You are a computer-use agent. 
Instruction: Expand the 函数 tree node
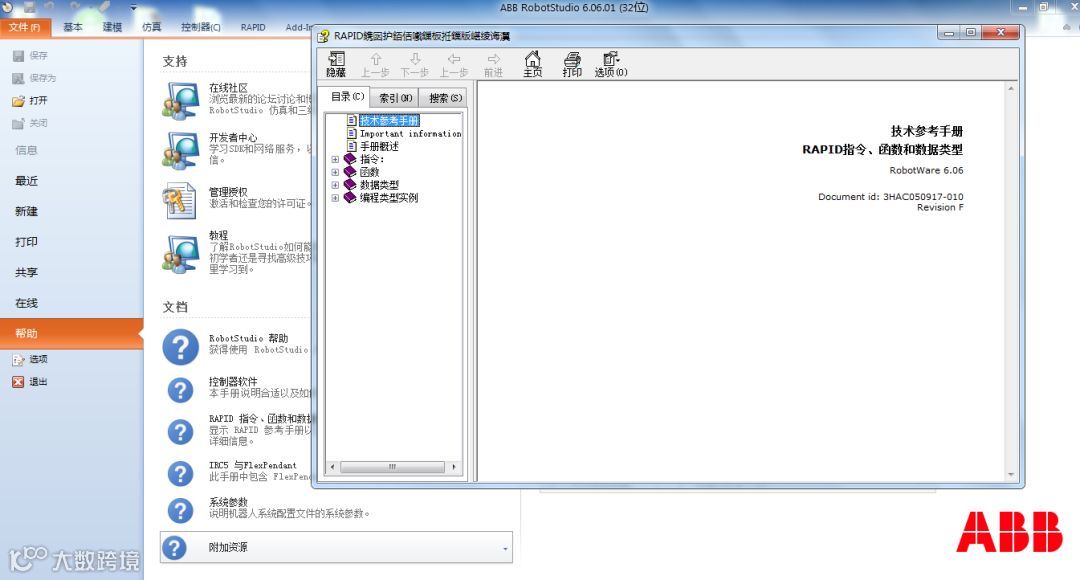(335, 172)
